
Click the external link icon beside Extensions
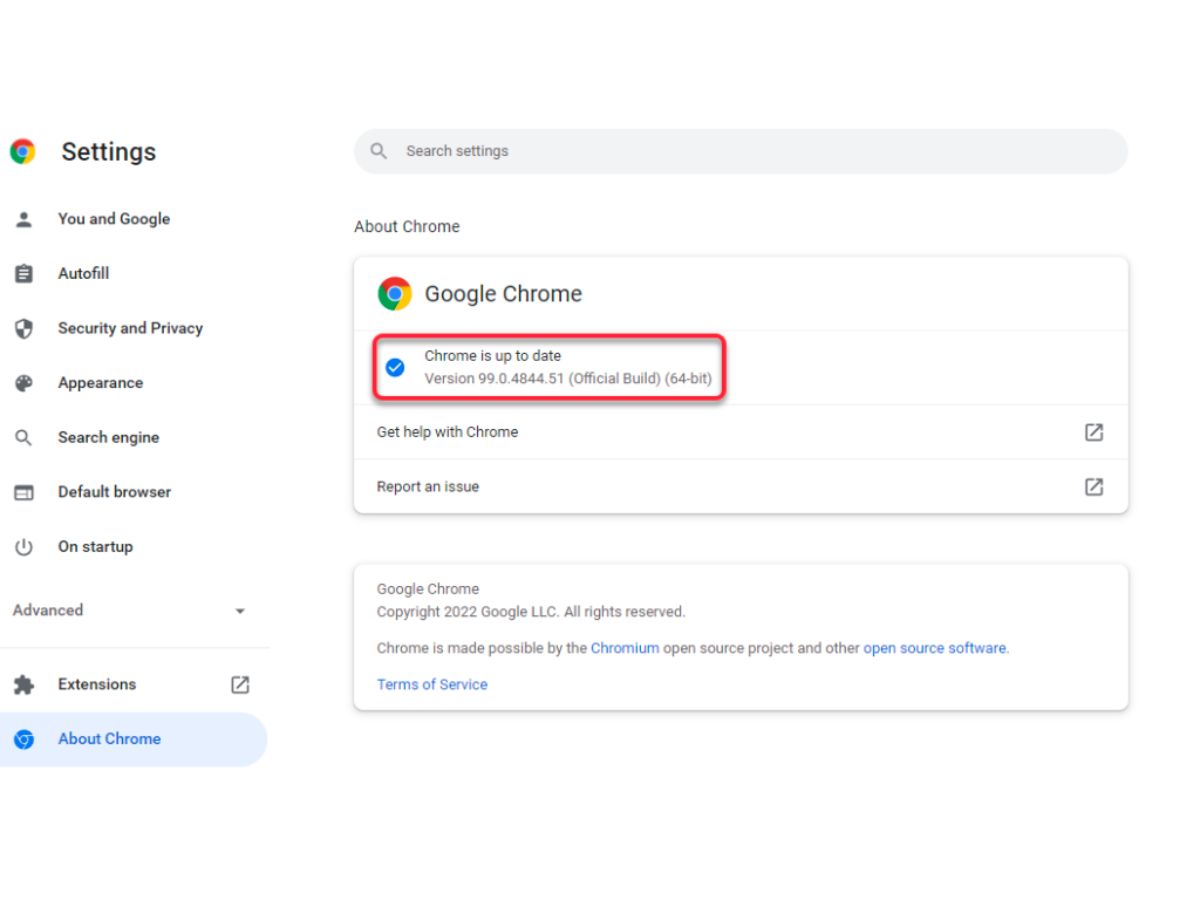(x=240, y=685)
